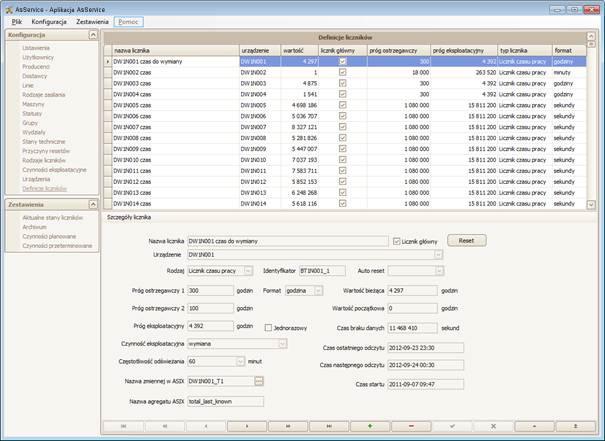Collapse Definicje liczników grid panel
The height and width of the screenshot is (441, 605).
click(591, 36)
